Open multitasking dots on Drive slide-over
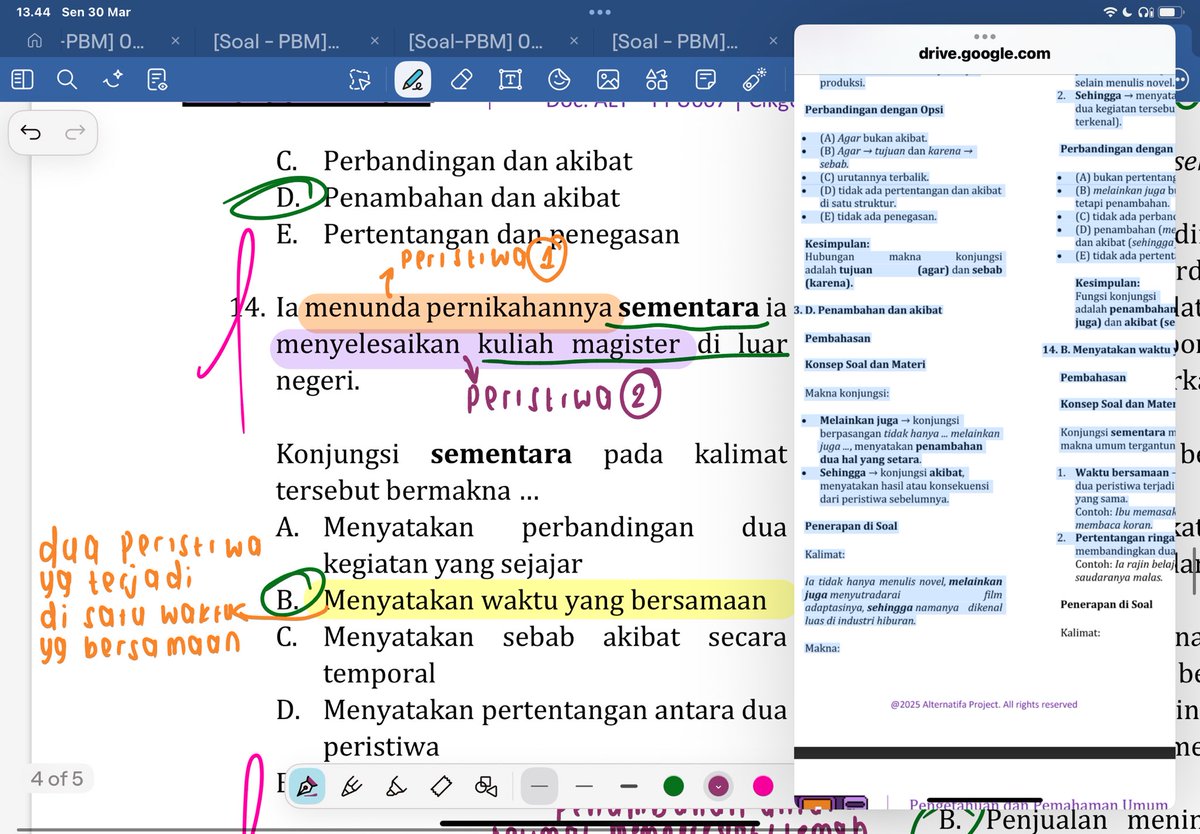Viewport: 1200px width, 834px height. coord(984,36)
